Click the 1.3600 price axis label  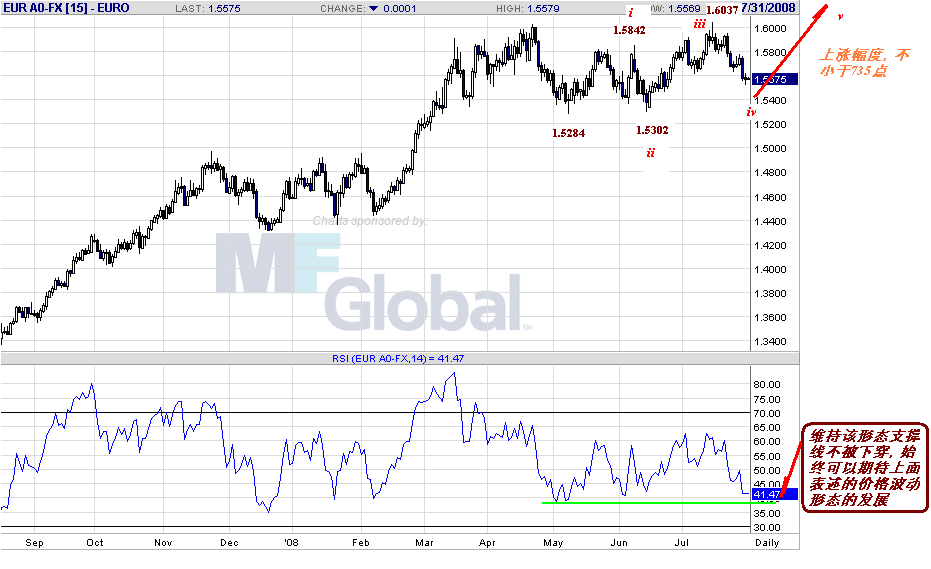coord(770,318)
